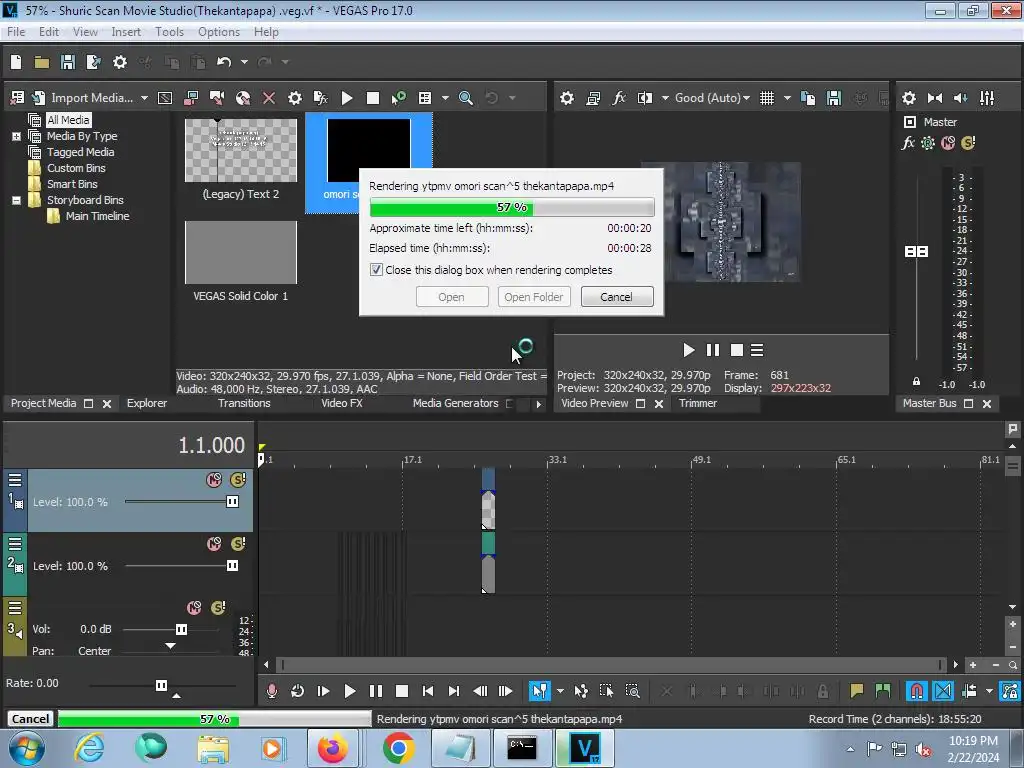The height and width of the screenshot is (768, 1024).
Task: Collapse Storyboard Bins tree node
Action: pos(16,200)
